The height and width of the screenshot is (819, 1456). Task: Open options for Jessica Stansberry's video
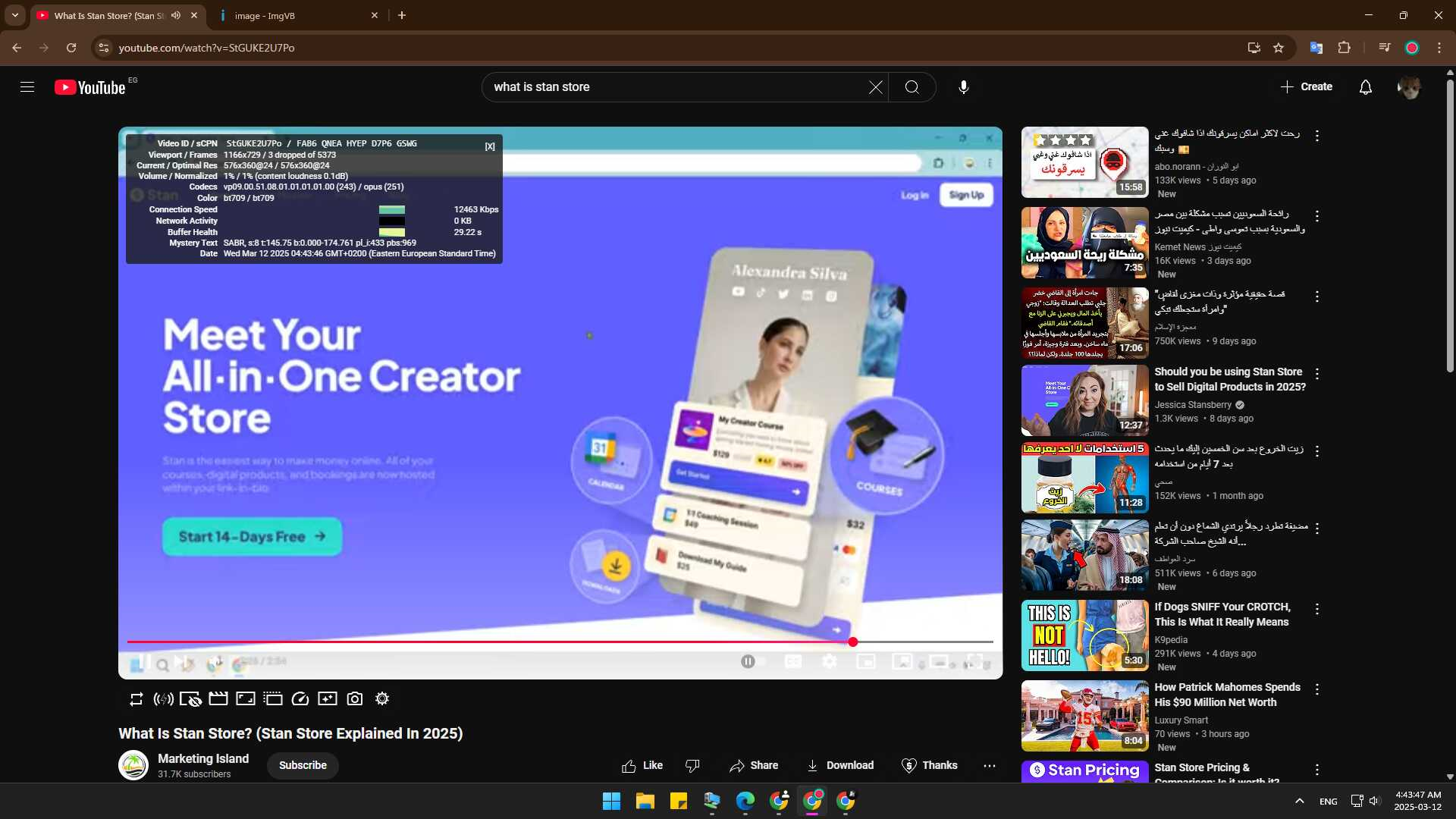click(x=1317, y=374)
